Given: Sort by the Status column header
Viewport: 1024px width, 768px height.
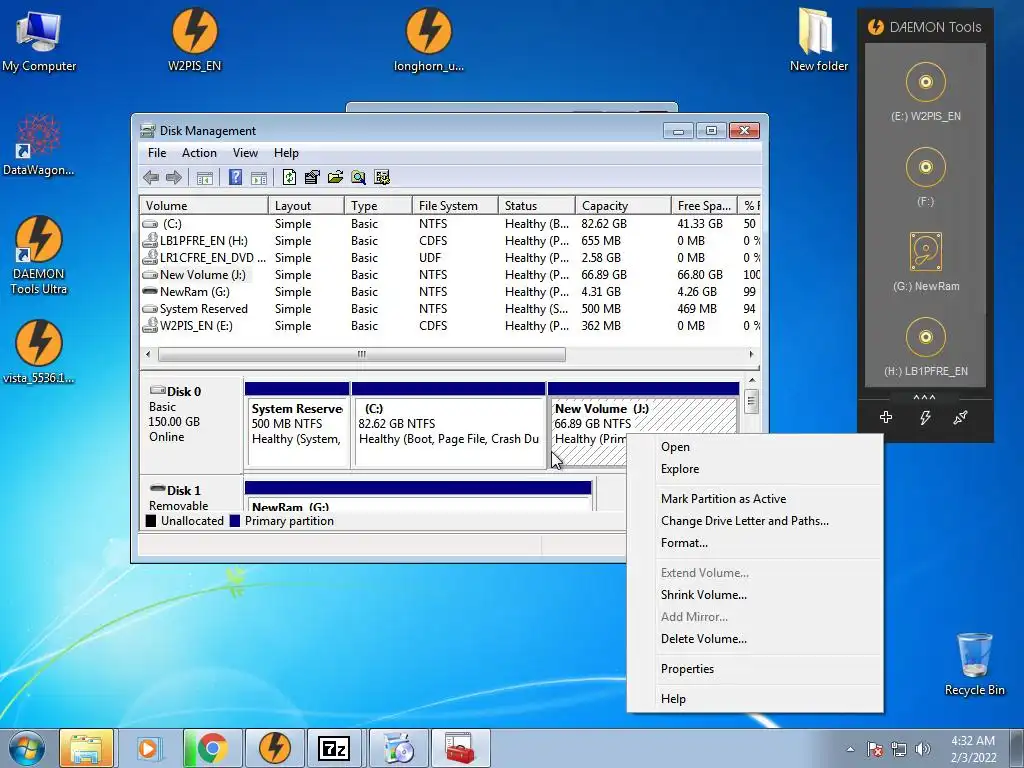Looking at the screenshot, I should tap(537, 206).
